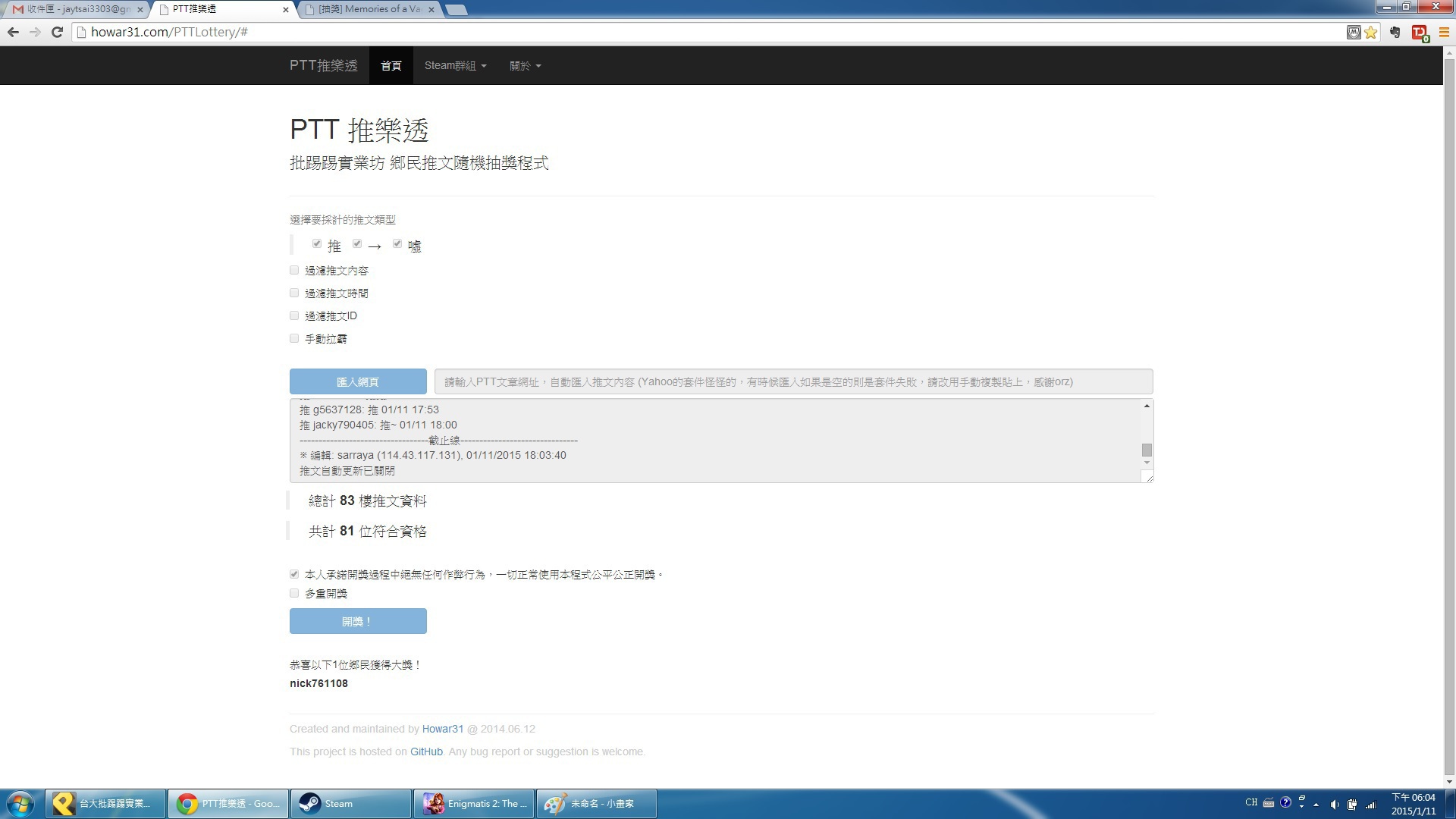The height and width of the screenshot is (819, 1456).
Task: Expand the Steam群組 dropdown menu
Action: tap(455, 65)
